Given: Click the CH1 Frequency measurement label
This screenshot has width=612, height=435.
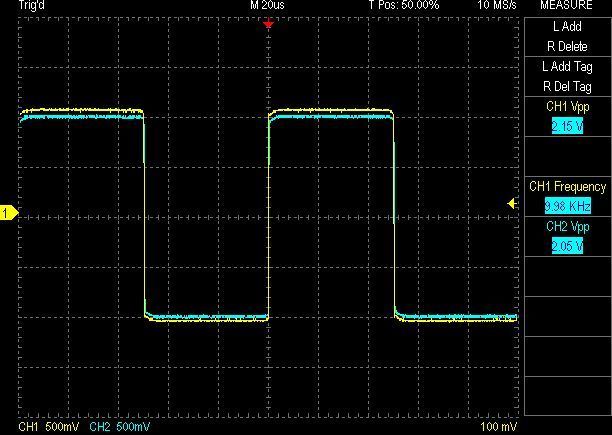Looking at the screenshot, I should (x=568, y=186).
